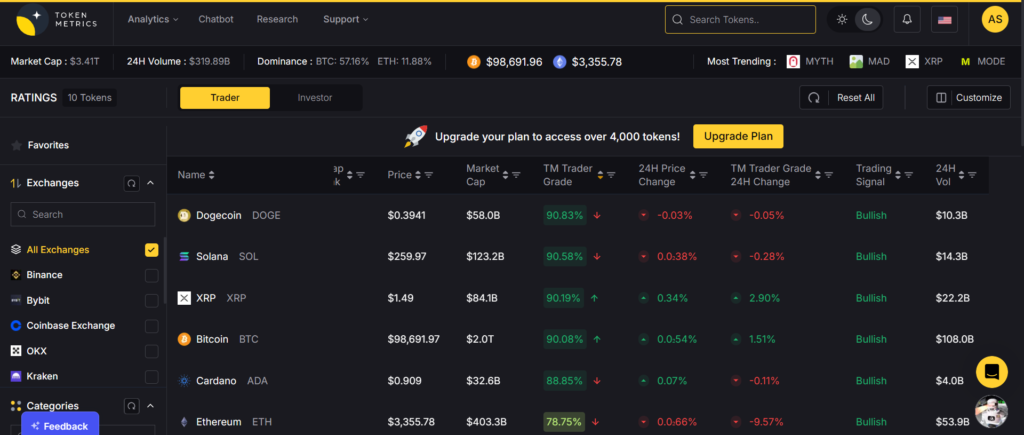Open trending token MODE icon
The image size is (1024, 435).
pos(965,61)
